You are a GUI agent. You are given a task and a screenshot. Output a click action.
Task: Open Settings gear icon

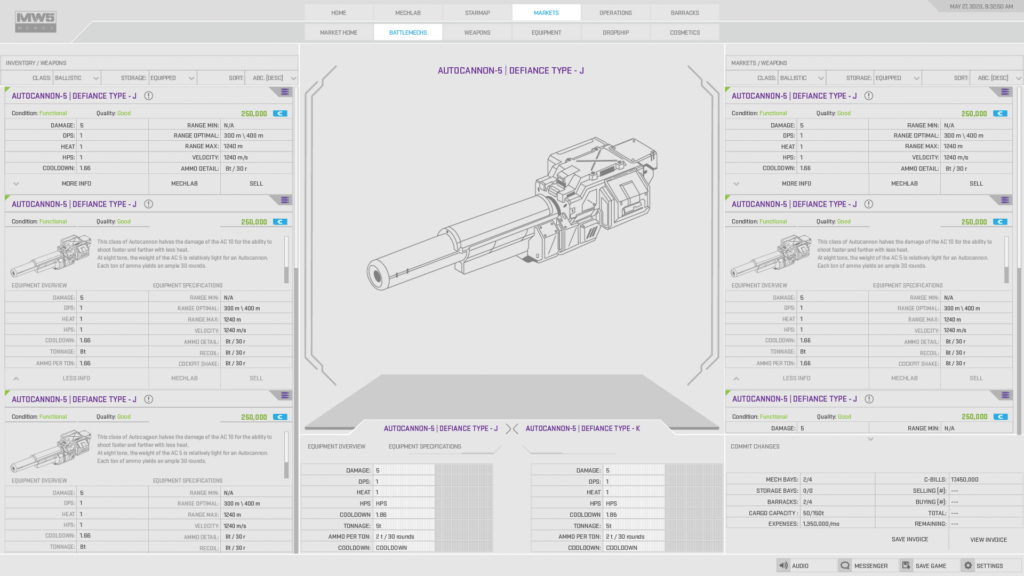point(968,565)
